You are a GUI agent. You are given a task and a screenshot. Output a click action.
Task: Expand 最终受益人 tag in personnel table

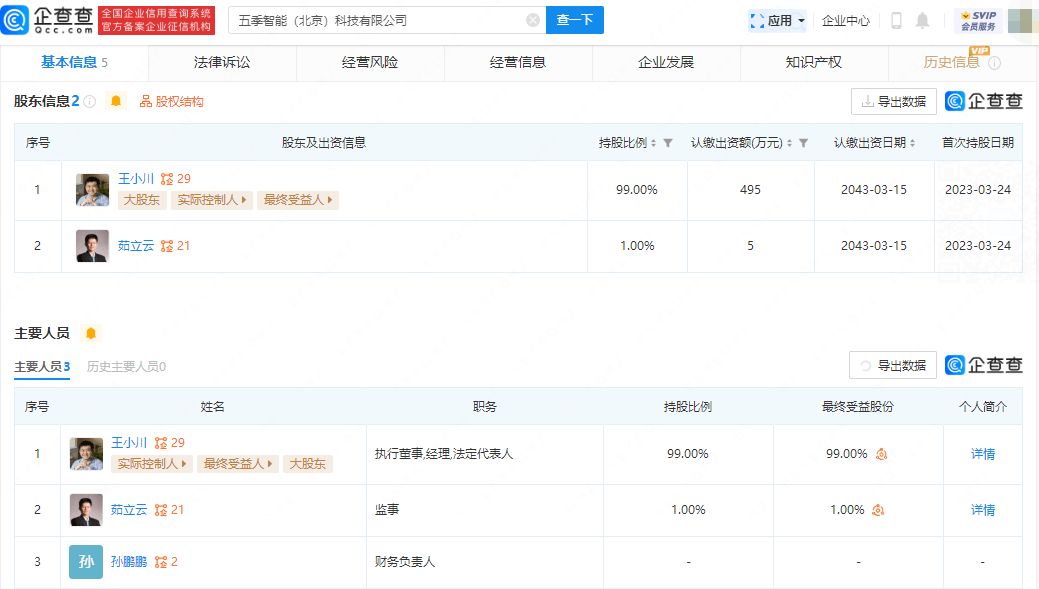[x=238, y=464]
